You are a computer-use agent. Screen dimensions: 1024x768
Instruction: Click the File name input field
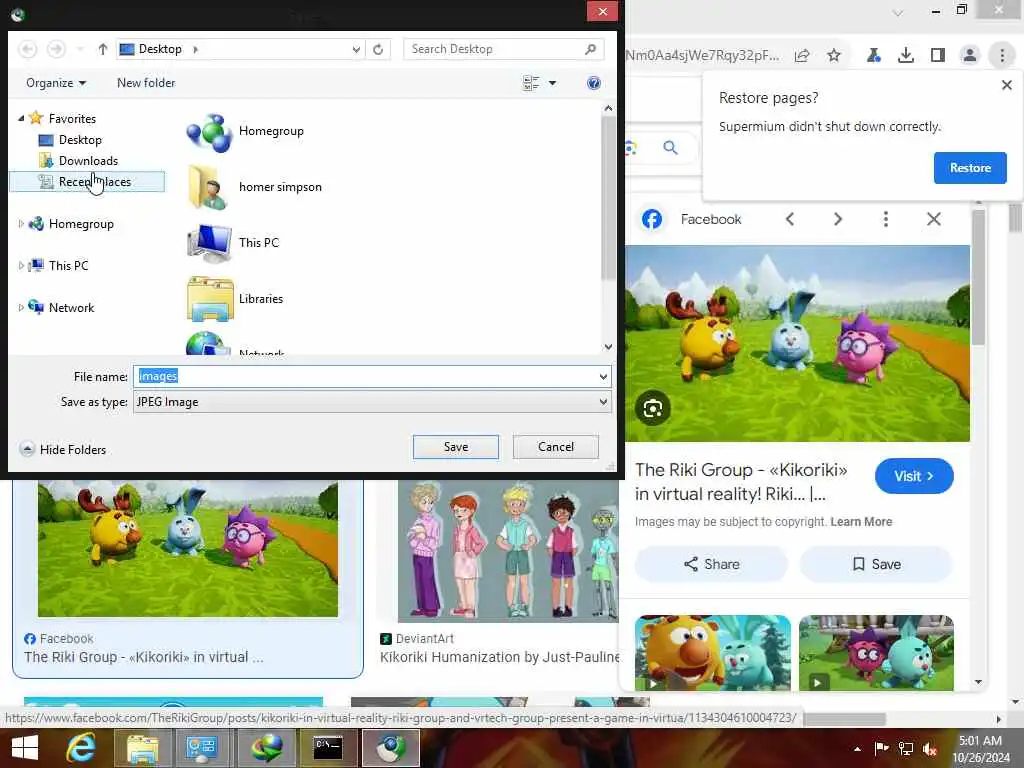pos(366,376)
